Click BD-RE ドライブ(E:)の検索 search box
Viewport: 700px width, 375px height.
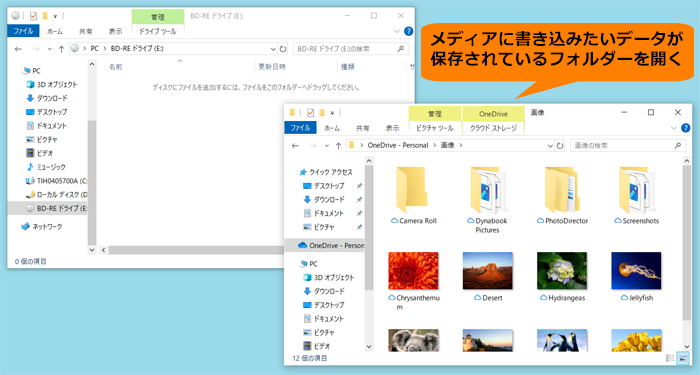click(351, 49)
